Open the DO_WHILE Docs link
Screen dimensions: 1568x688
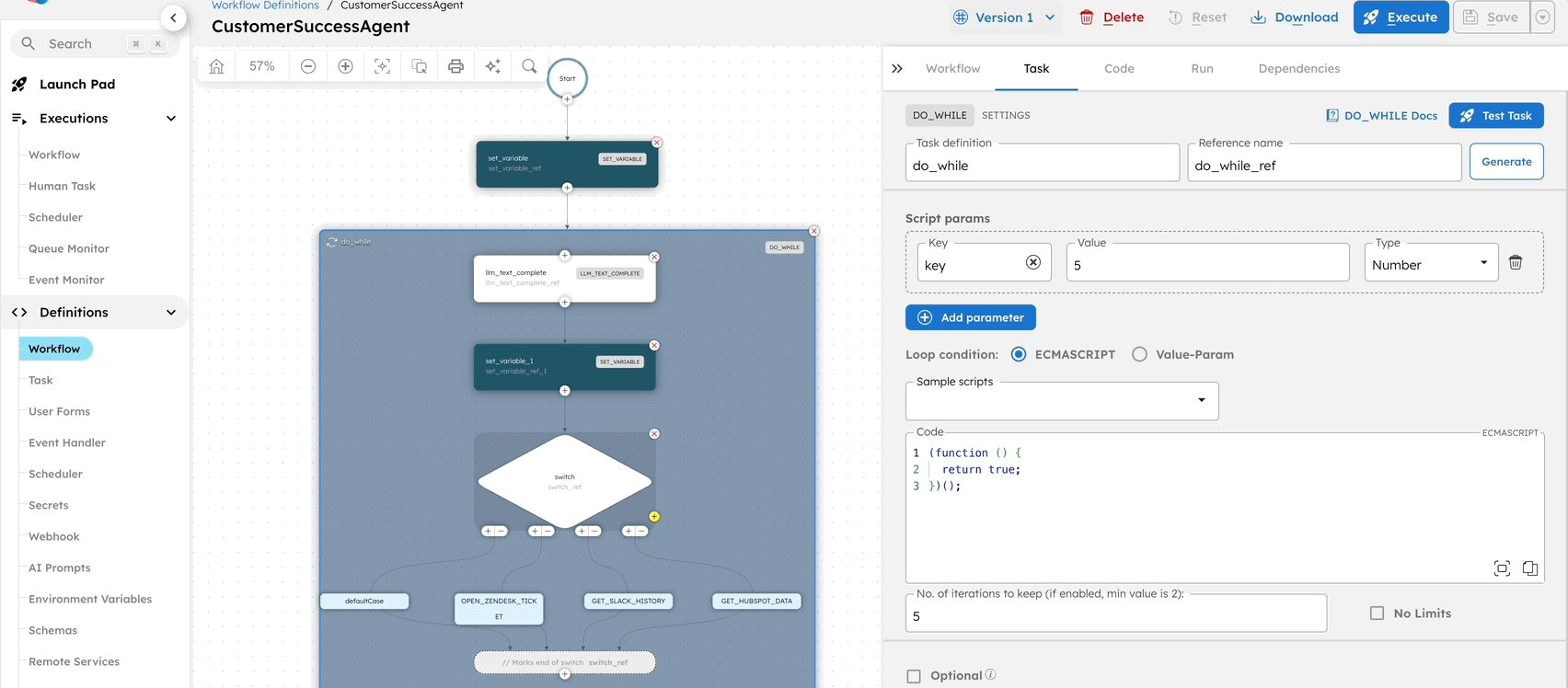tap(1381, 116)
